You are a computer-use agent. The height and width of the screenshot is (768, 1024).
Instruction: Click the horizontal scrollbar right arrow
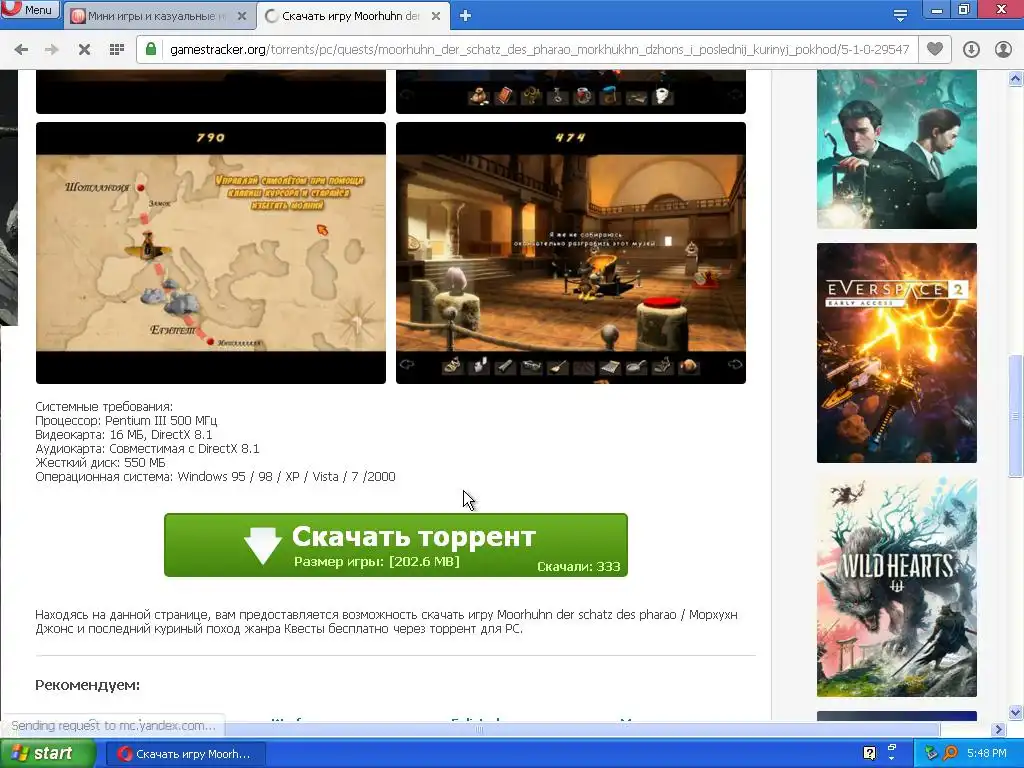click(999, 729)
